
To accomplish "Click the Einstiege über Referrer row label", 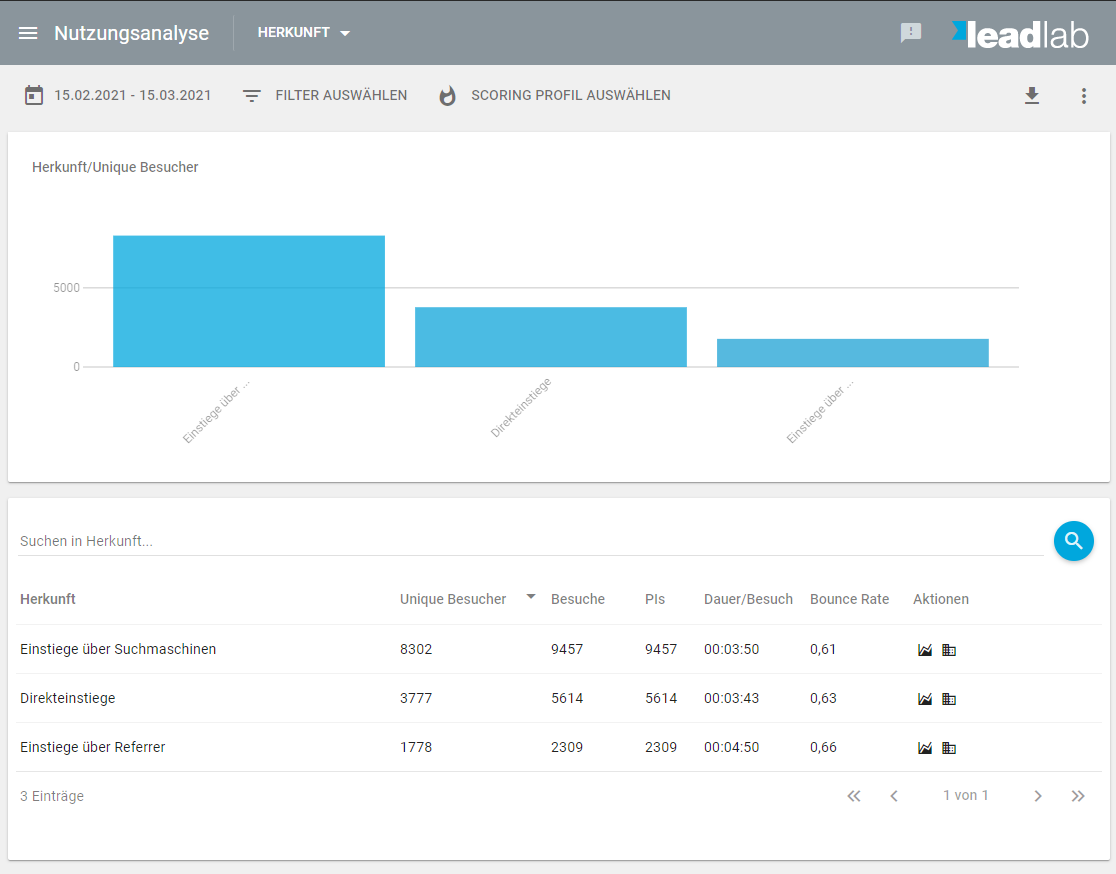I will (x=93, y=747).
